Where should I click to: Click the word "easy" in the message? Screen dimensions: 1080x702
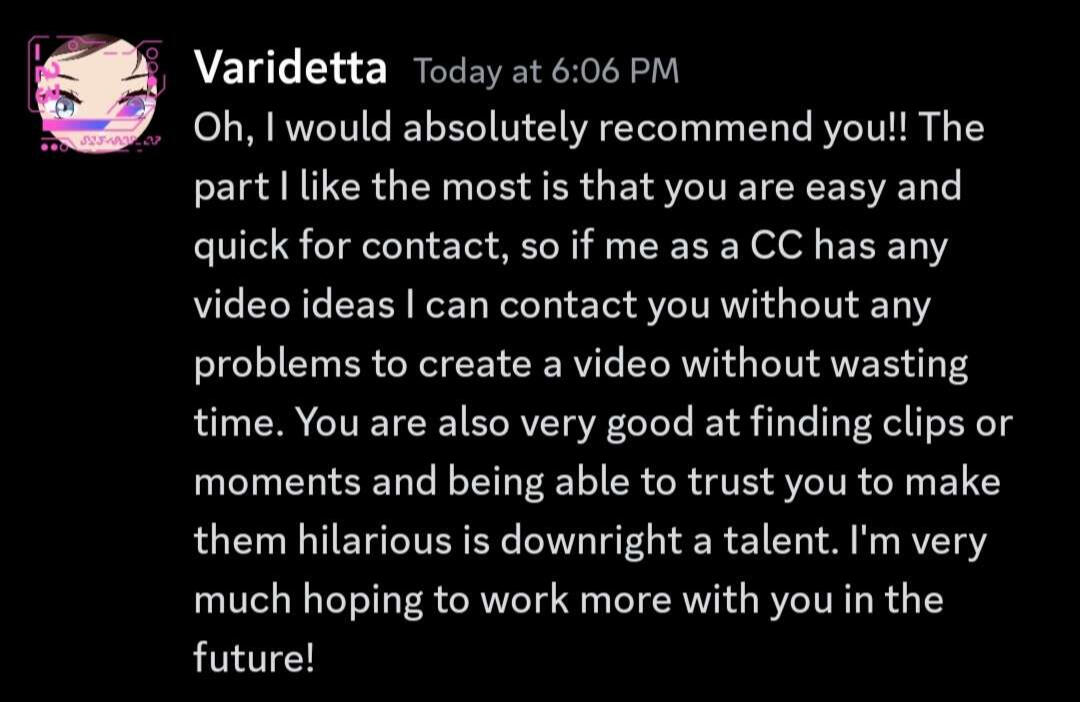(822, 187)
